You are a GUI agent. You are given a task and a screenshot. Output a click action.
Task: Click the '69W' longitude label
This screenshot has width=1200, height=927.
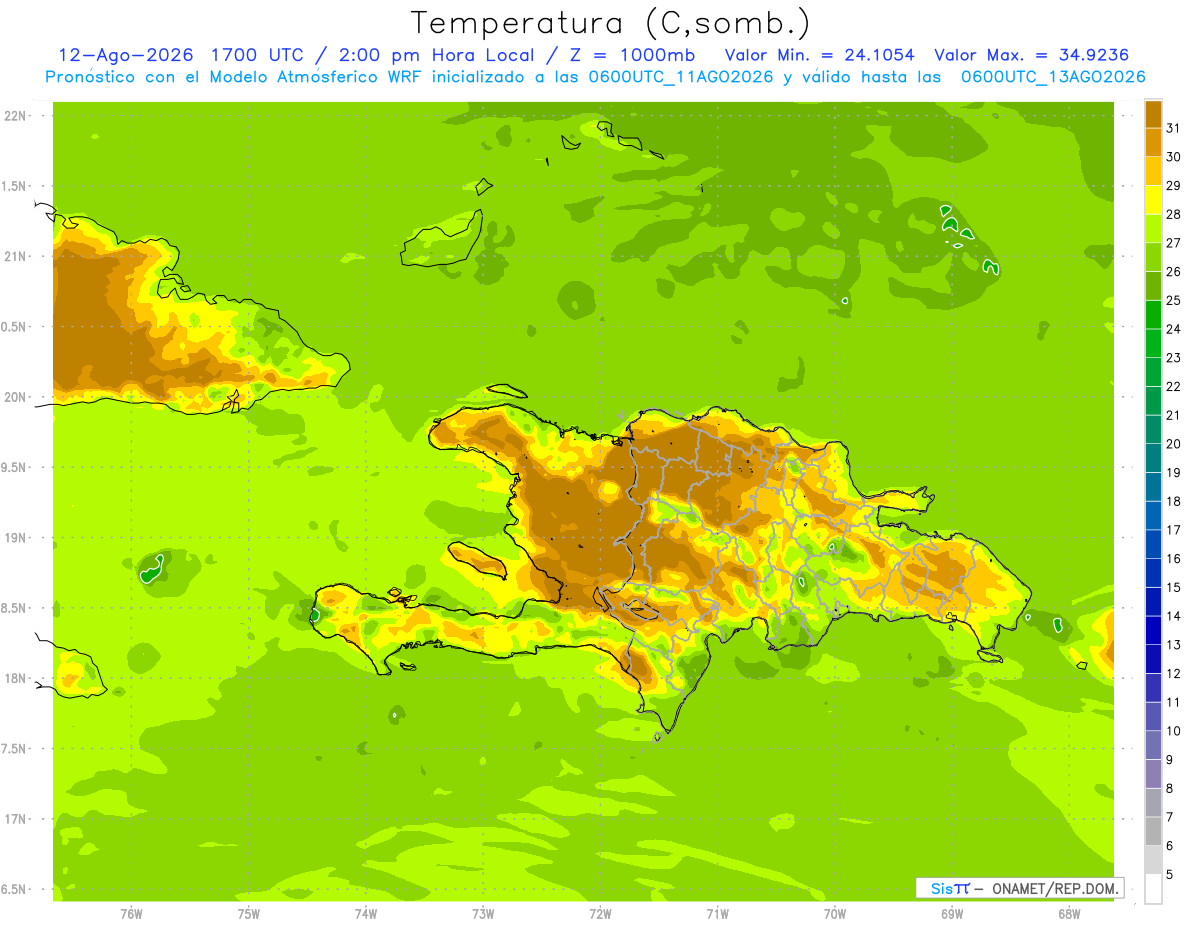pos(952,914)
